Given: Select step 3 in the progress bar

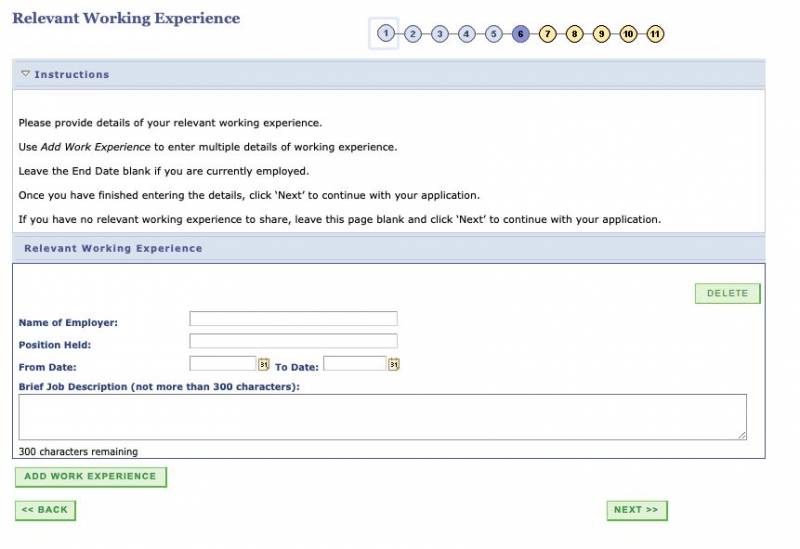Looking at the screenshot, I should coord(440,34).
